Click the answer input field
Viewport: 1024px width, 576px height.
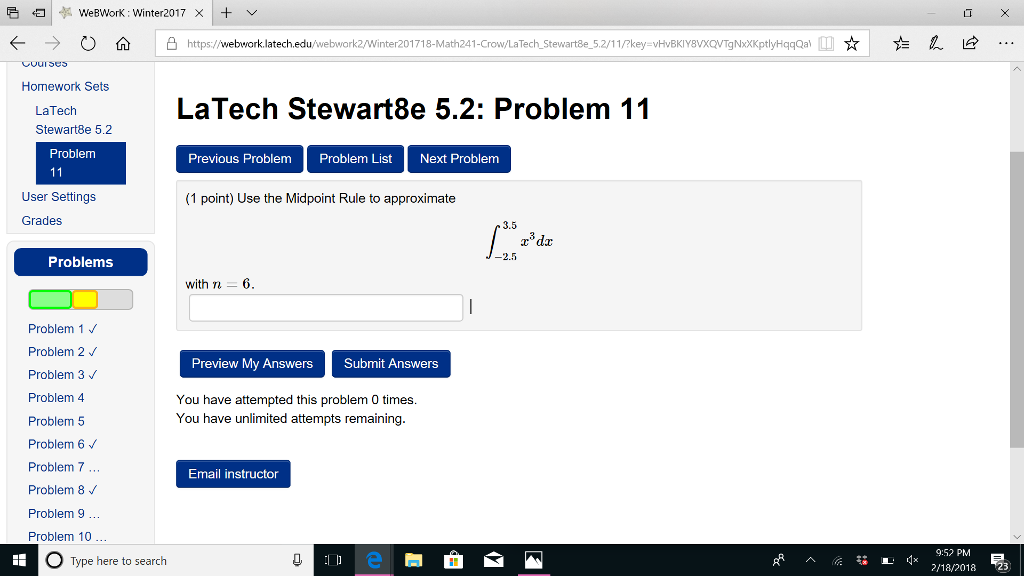325,307
